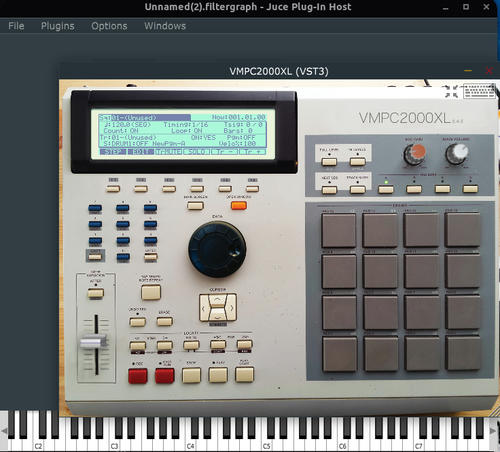
Task: Open the File menu
Action: pos(16,26)
